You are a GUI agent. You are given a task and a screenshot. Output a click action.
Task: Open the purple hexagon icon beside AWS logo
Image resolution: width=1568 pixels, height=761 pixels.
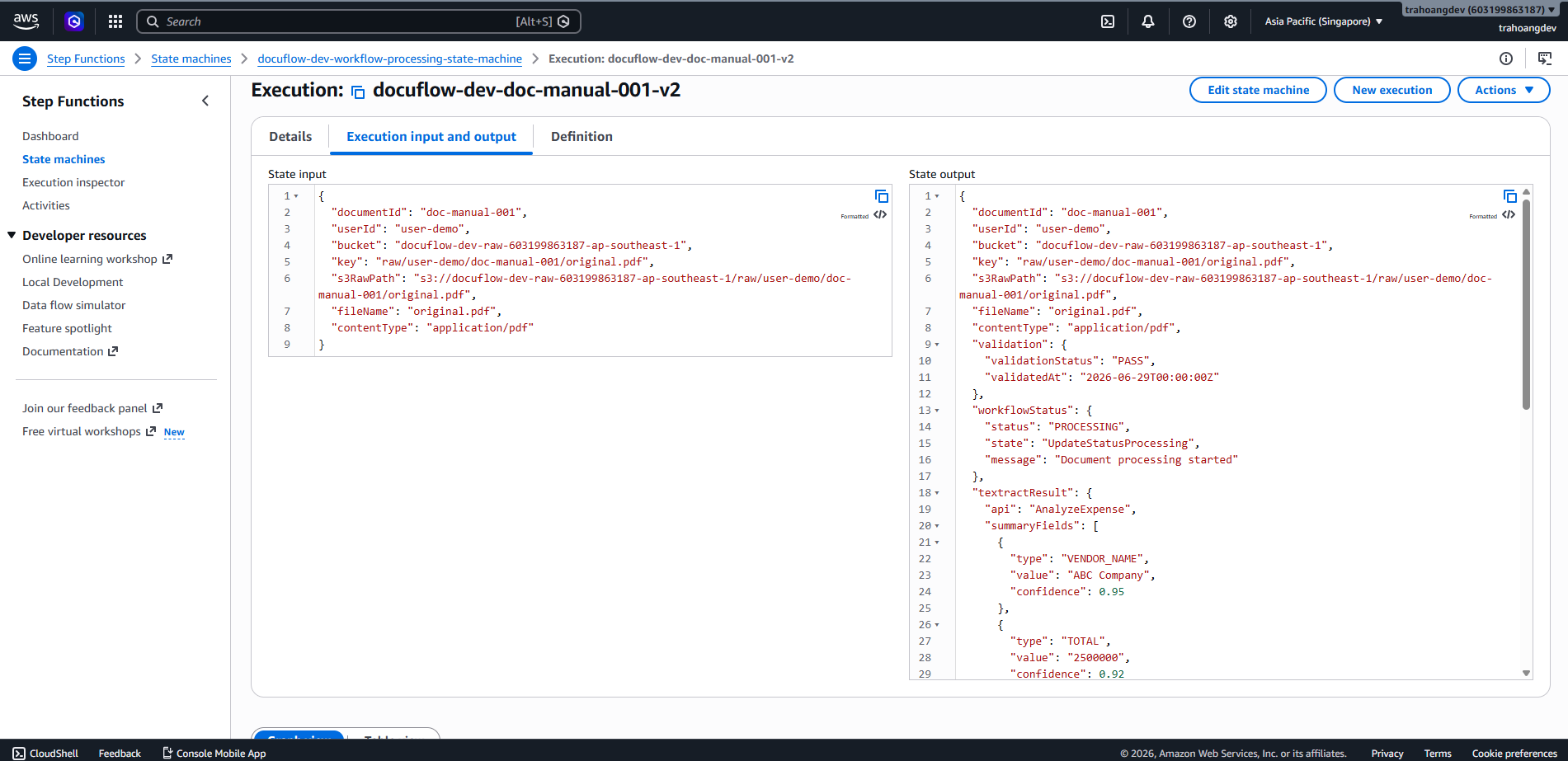click(x=74, y=21)
